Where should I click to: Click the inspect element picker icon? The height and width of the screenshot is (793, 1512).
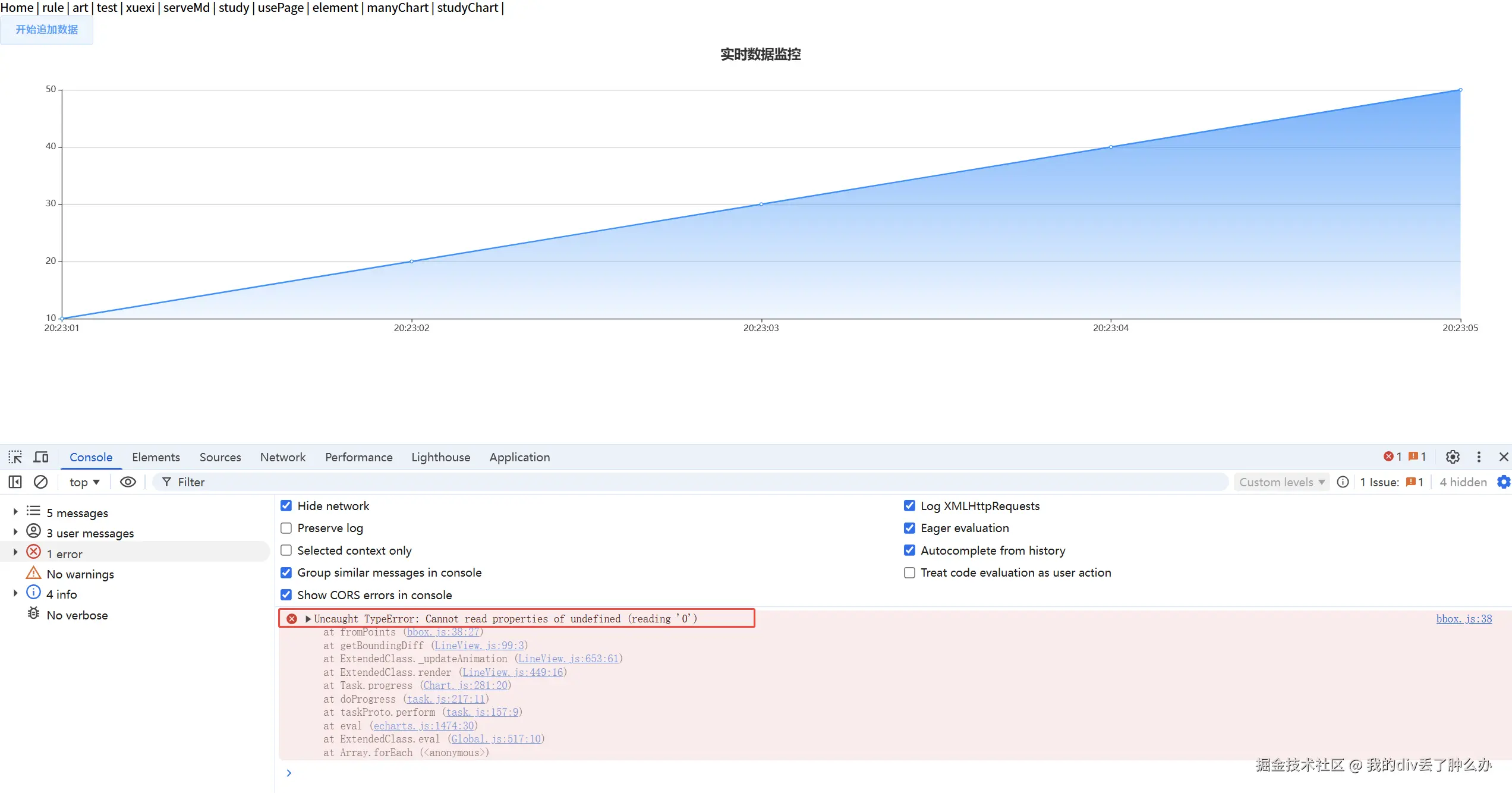pos(15,457)
